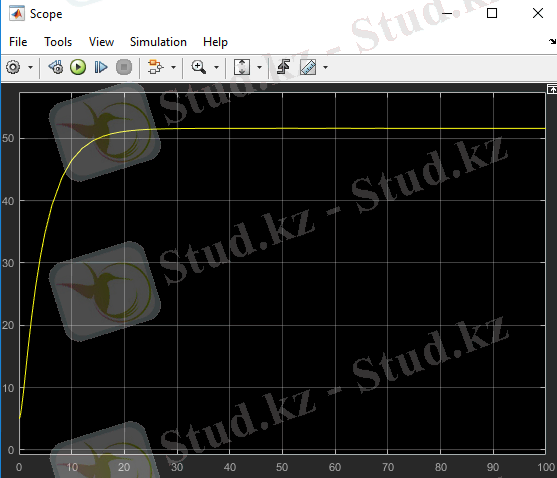The width and height of the screenshot is (557, 478).
Task: Stop the simulation with the stop button
Action: coord(124,67)
